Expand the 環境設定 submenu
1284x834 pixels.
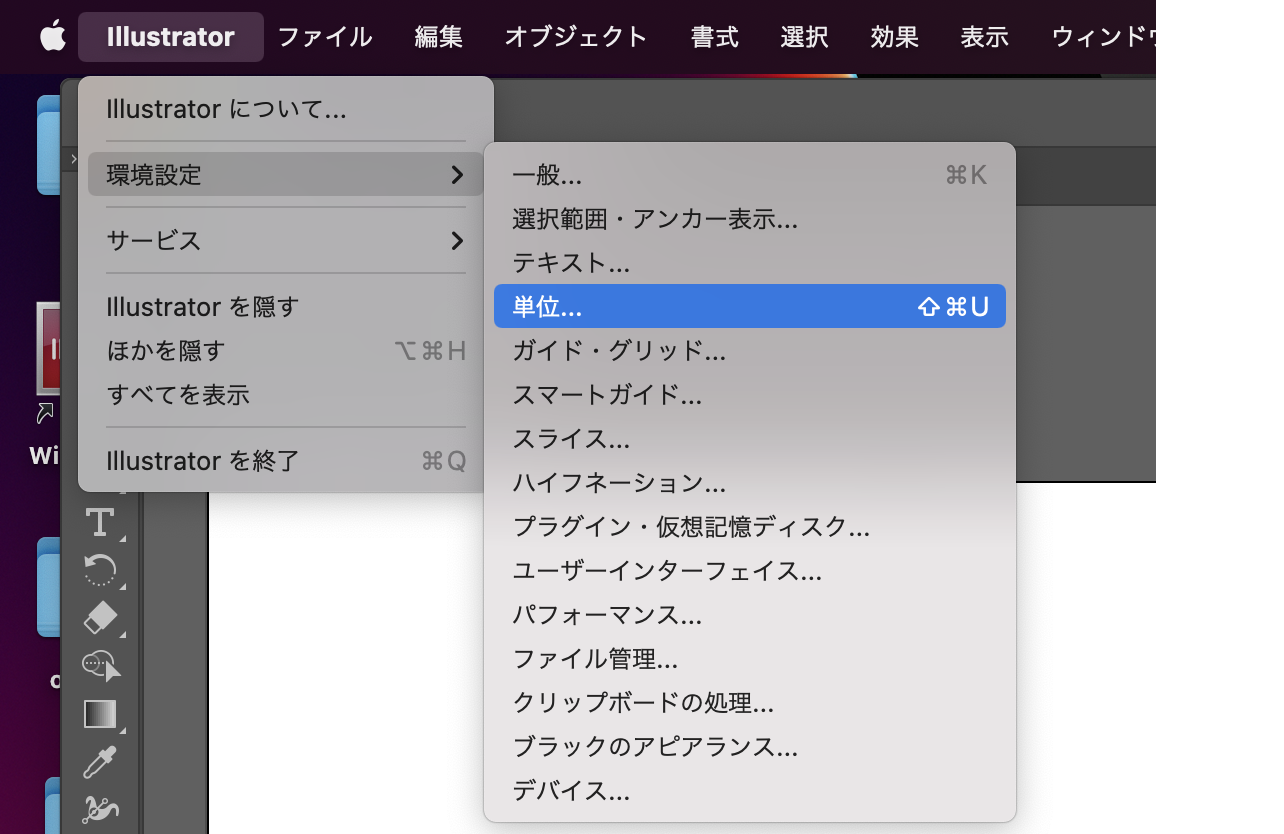point(286,175)
